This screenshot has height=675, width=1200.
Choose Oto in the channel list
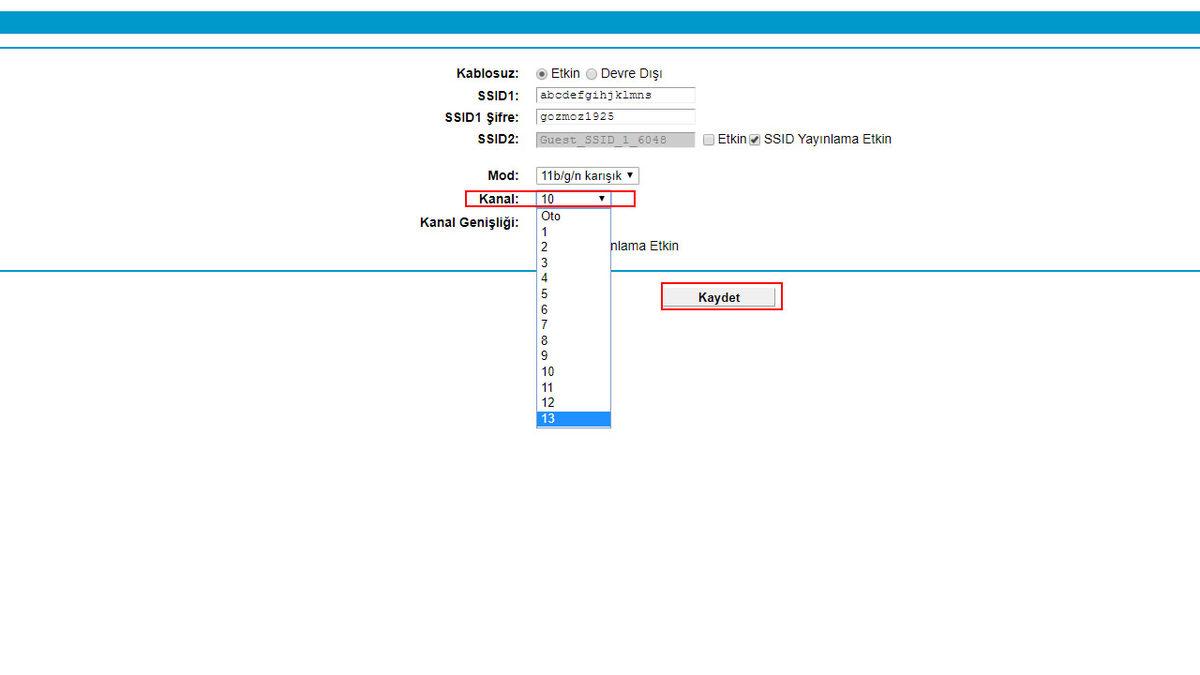click(x=572, y=216)
